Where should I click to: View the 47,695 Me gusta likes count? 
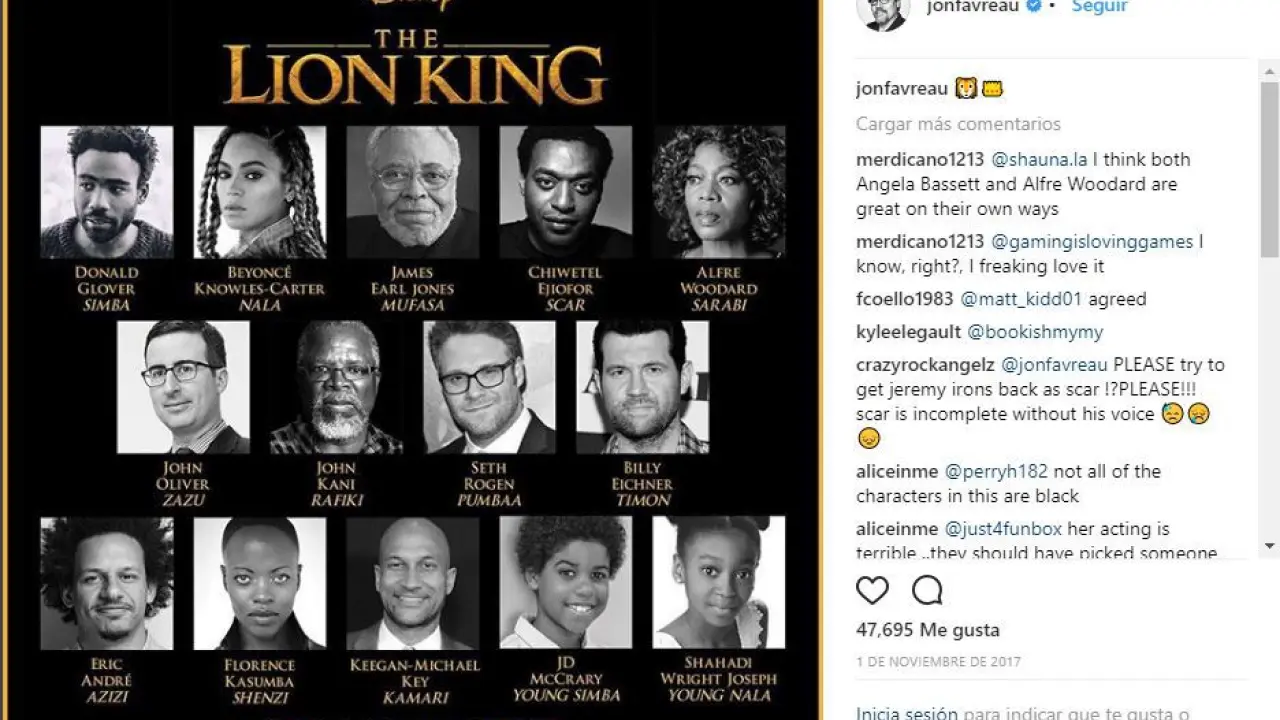[x=927, y=630]
